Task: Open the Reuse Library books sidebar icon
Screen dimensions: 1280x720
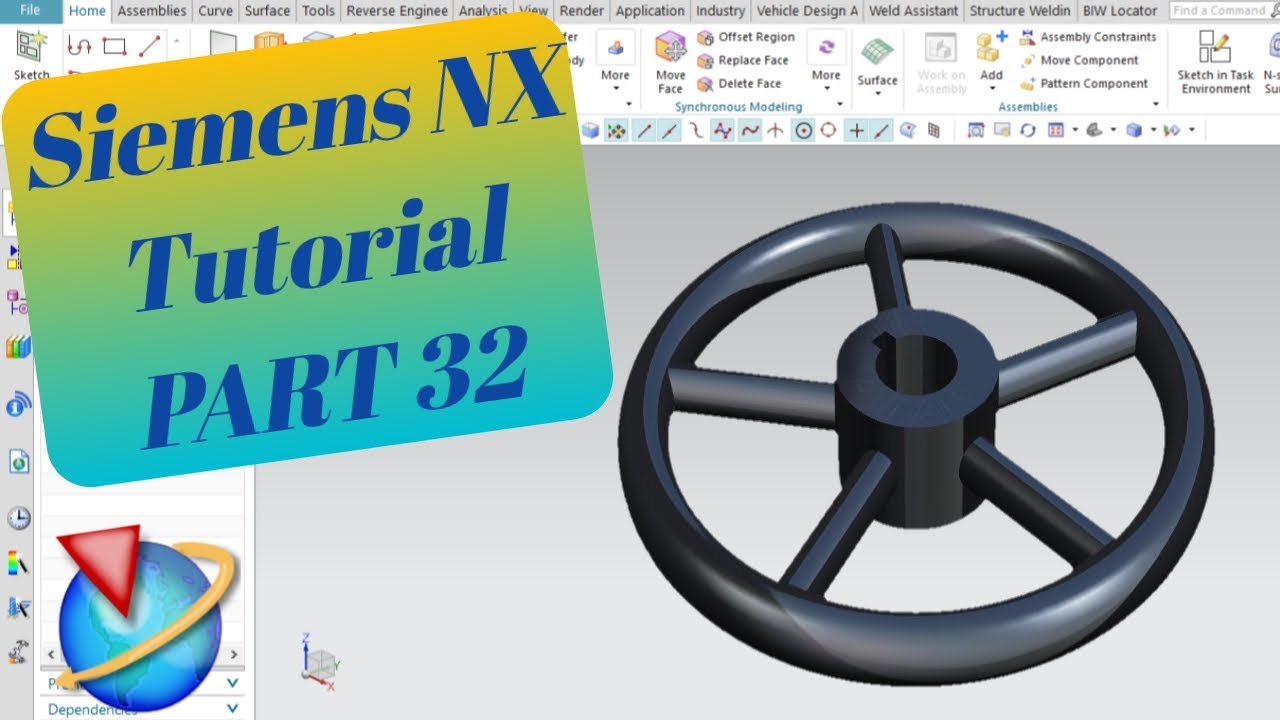Action: point(19,348)
